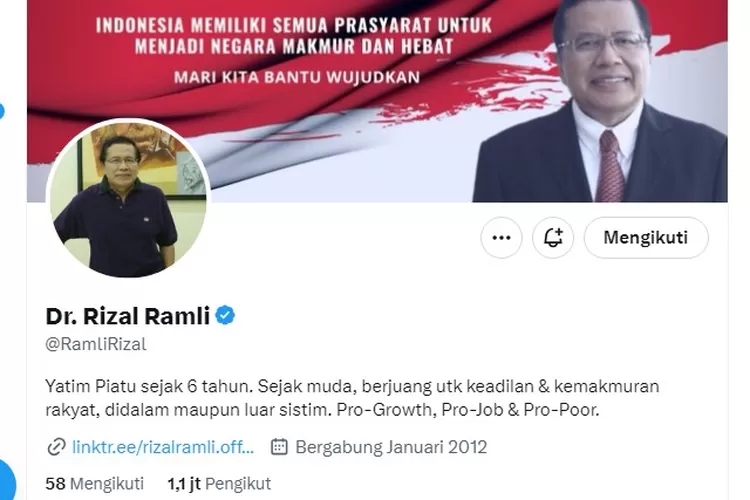Click the MARI KITA BANTU WUJUDKAN banner text
This screenshot has height=500, width=750.
tap(297, 77)
